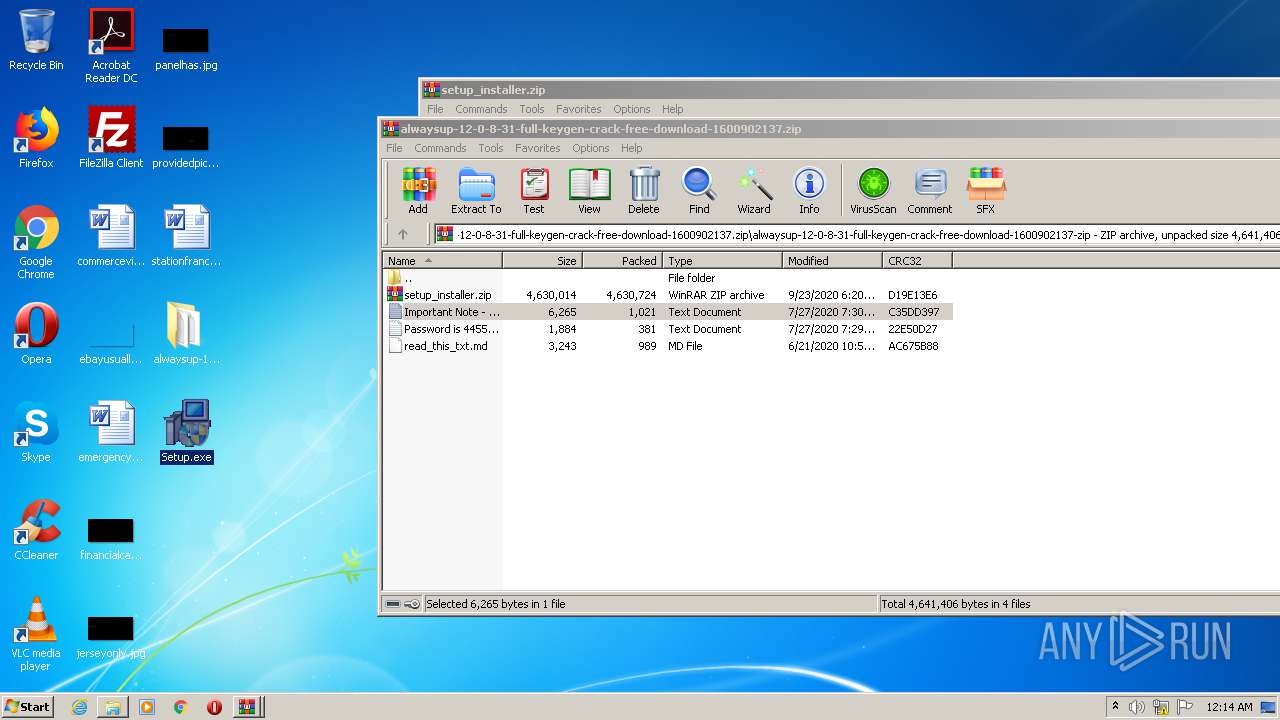Open the Favorites menu
Viewport: 1280px width, 720px height.
point(537,148)
